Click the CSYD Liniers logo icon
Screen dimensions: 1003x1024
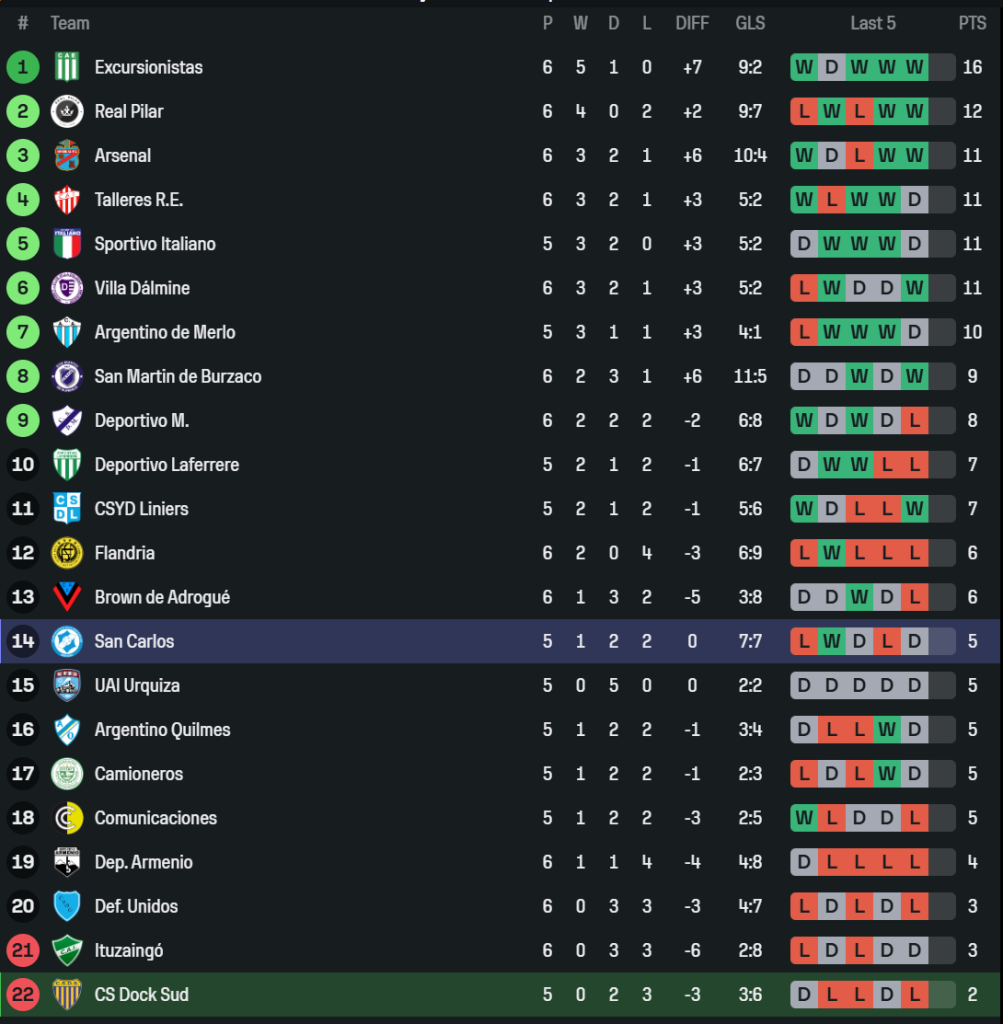coord(67,509)
